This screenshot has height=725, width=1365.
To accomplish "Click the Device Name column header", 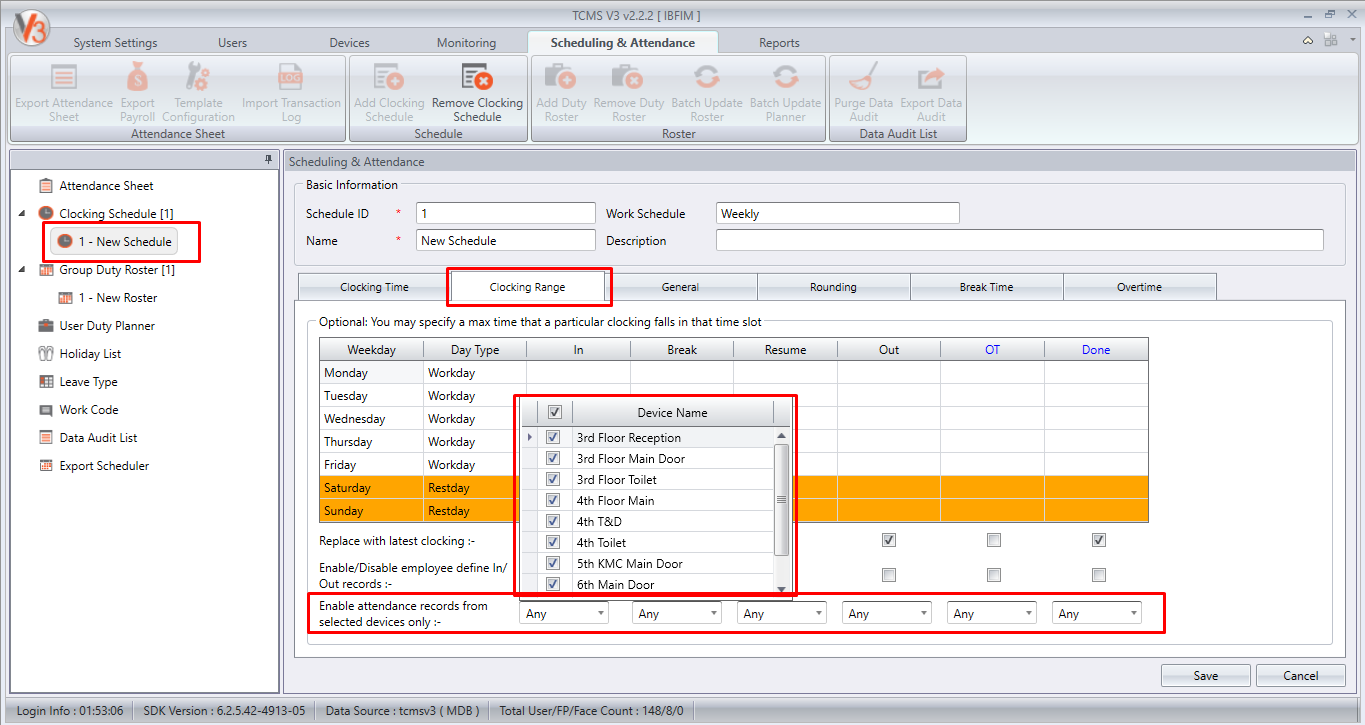I will pos(672,412).
